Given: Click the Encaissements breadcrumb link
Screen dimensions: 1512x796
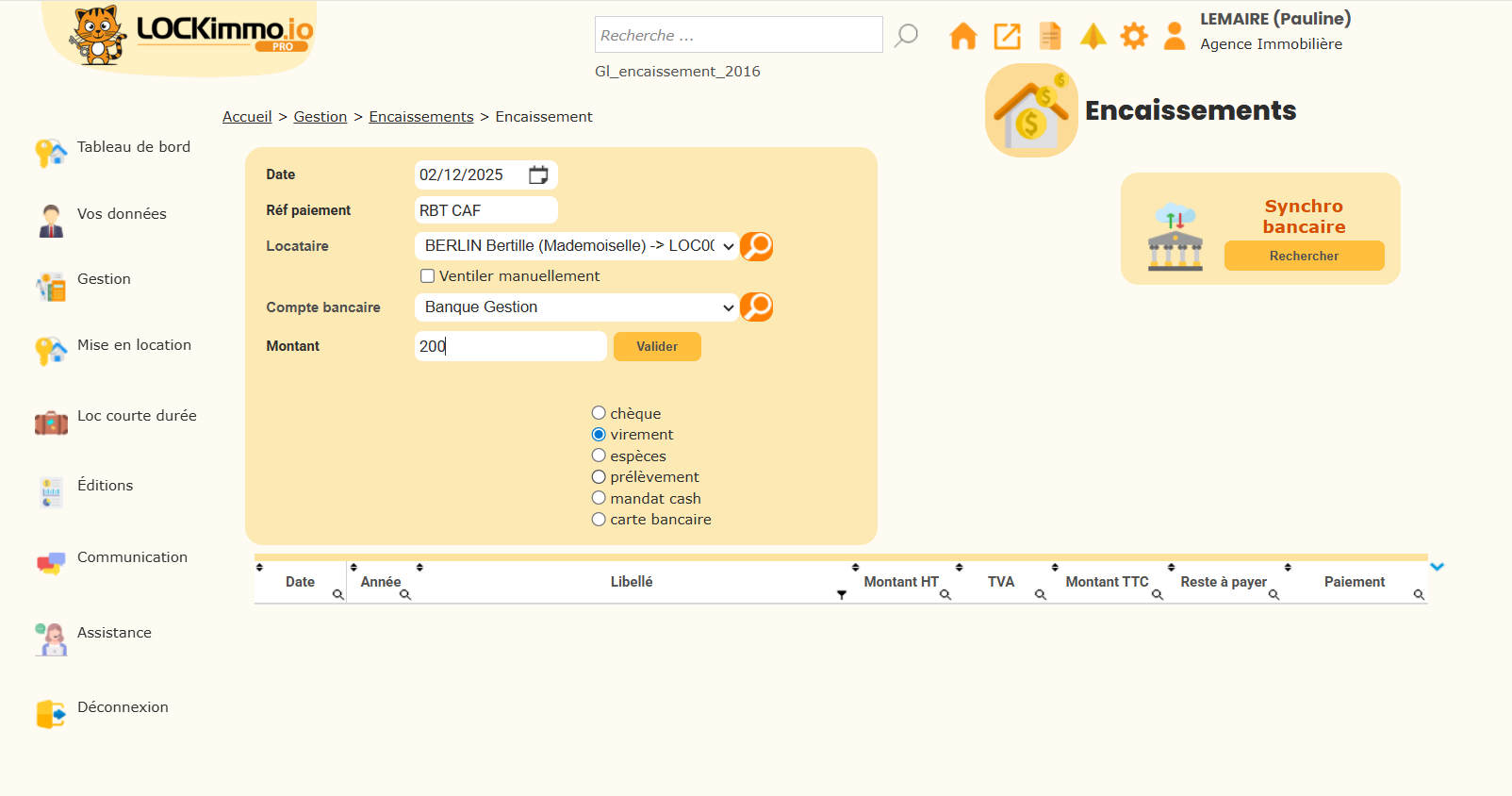Looking at the screenshot, I should tap(420, 117).
